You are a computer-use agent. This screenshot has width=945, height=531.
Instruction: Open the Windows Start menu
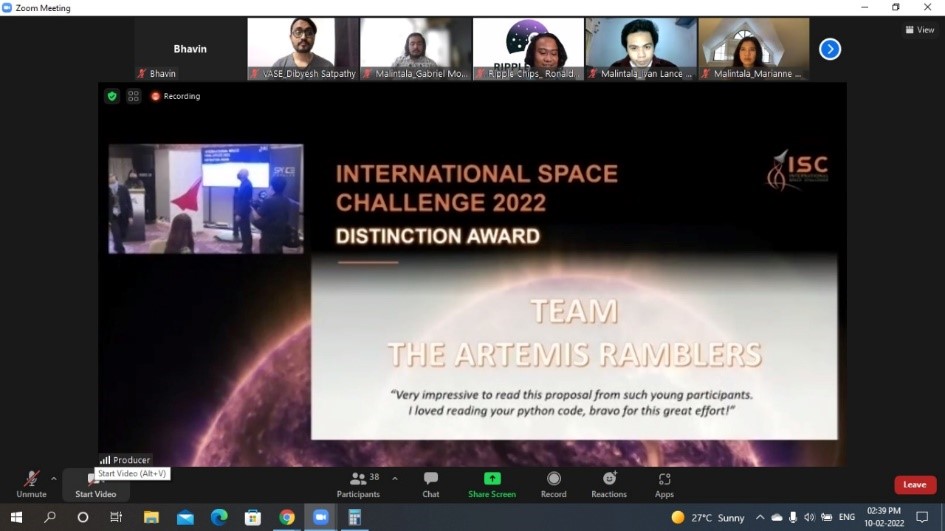[16, 517]
